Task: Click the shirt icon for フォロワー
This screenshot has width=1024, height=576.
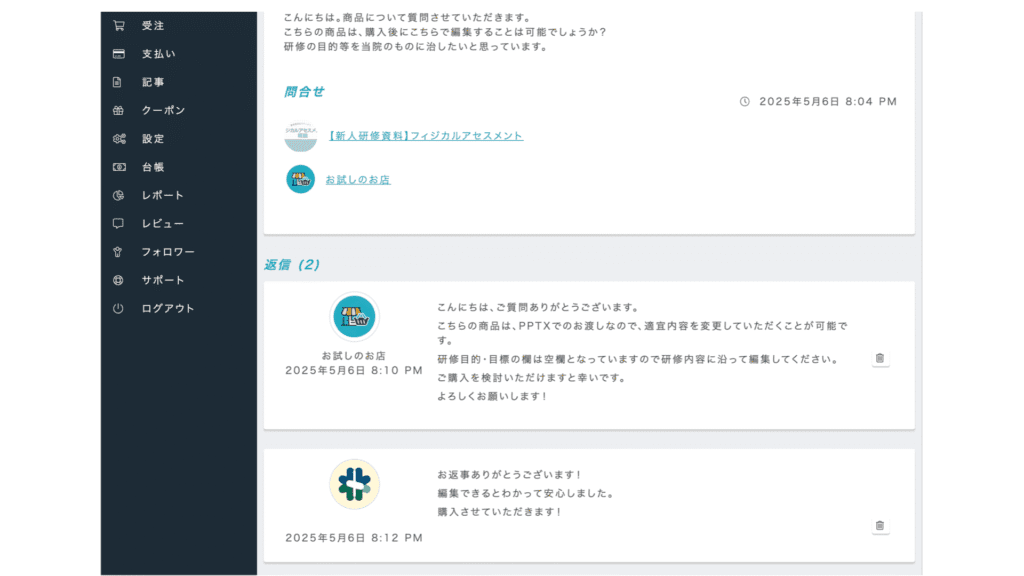Action: (118, 251)
